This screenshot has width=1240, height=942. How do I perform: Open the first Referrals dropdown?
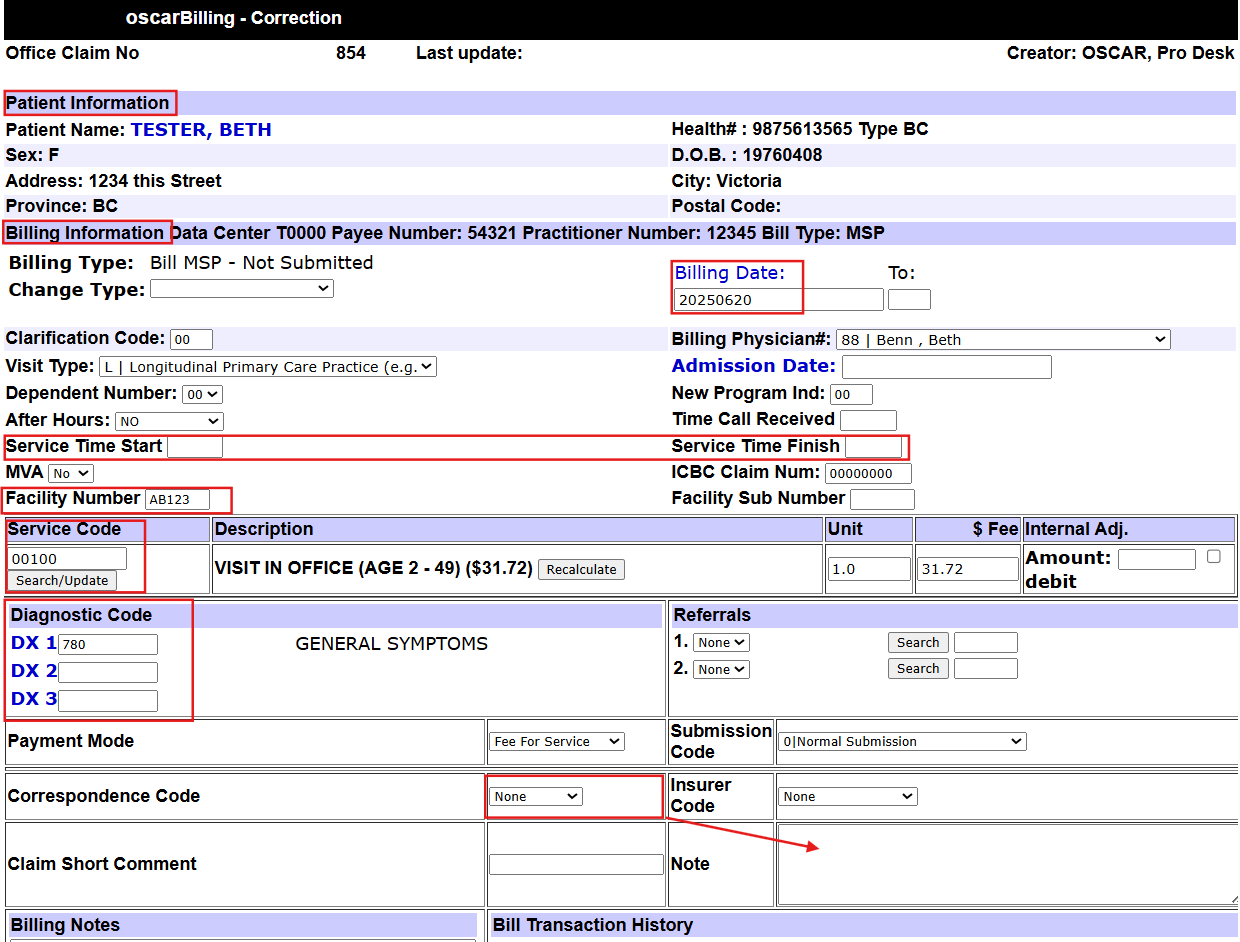click(x=720, y=642)
